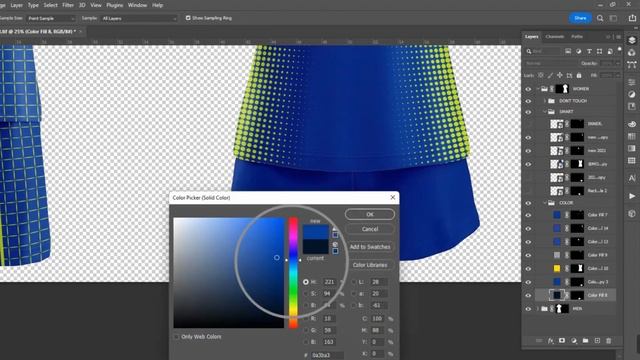
Task: Click the current color swatch in the picker
Action: [x=316, y=247]
